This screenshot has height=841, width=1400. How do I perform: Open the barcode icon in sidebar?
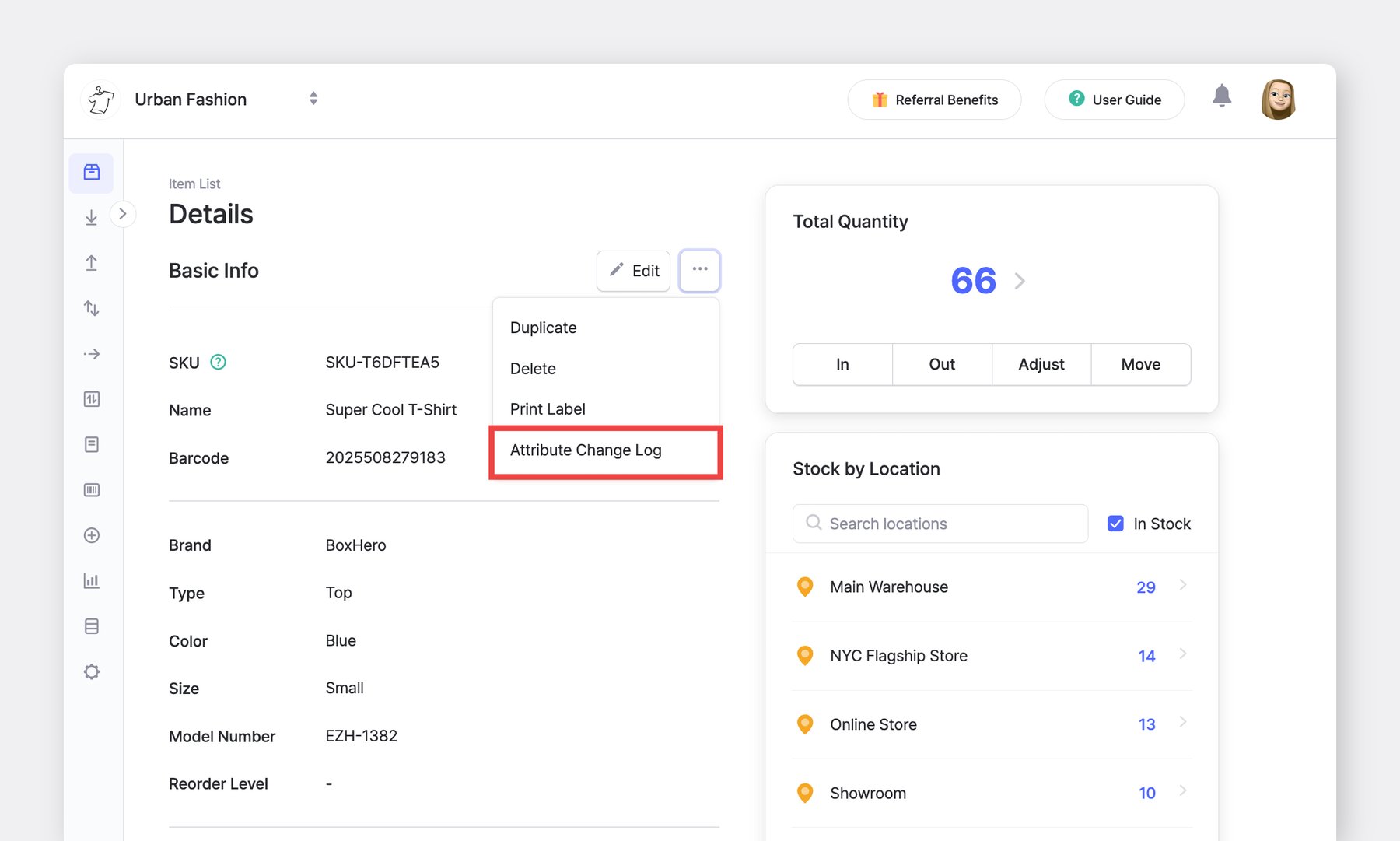coord(92,490)
